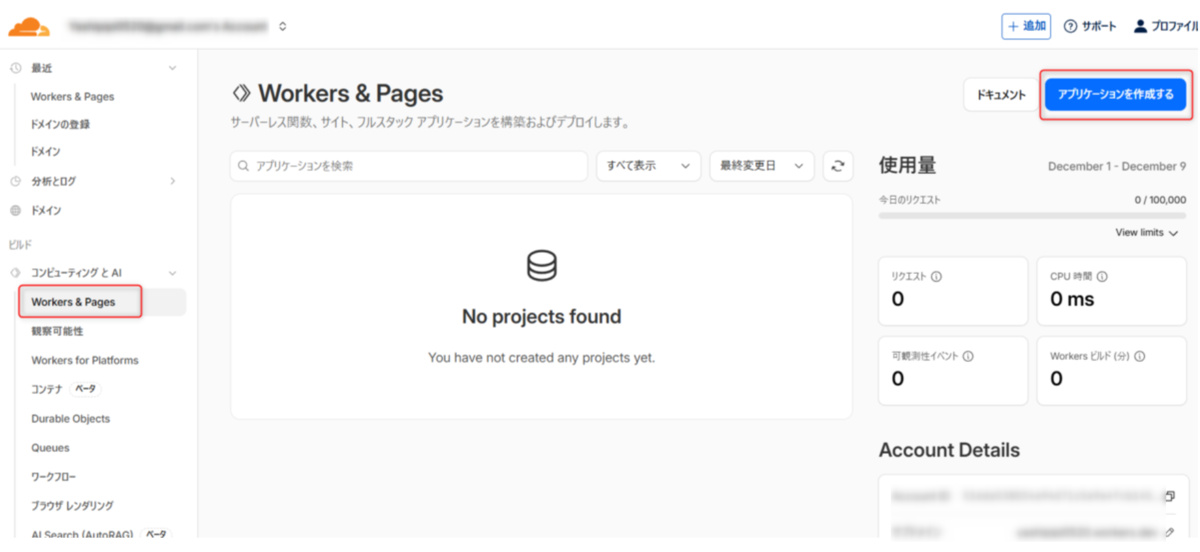Click the Cloudflare logo
1200x552 pixels.
click(x=29, y=27)
